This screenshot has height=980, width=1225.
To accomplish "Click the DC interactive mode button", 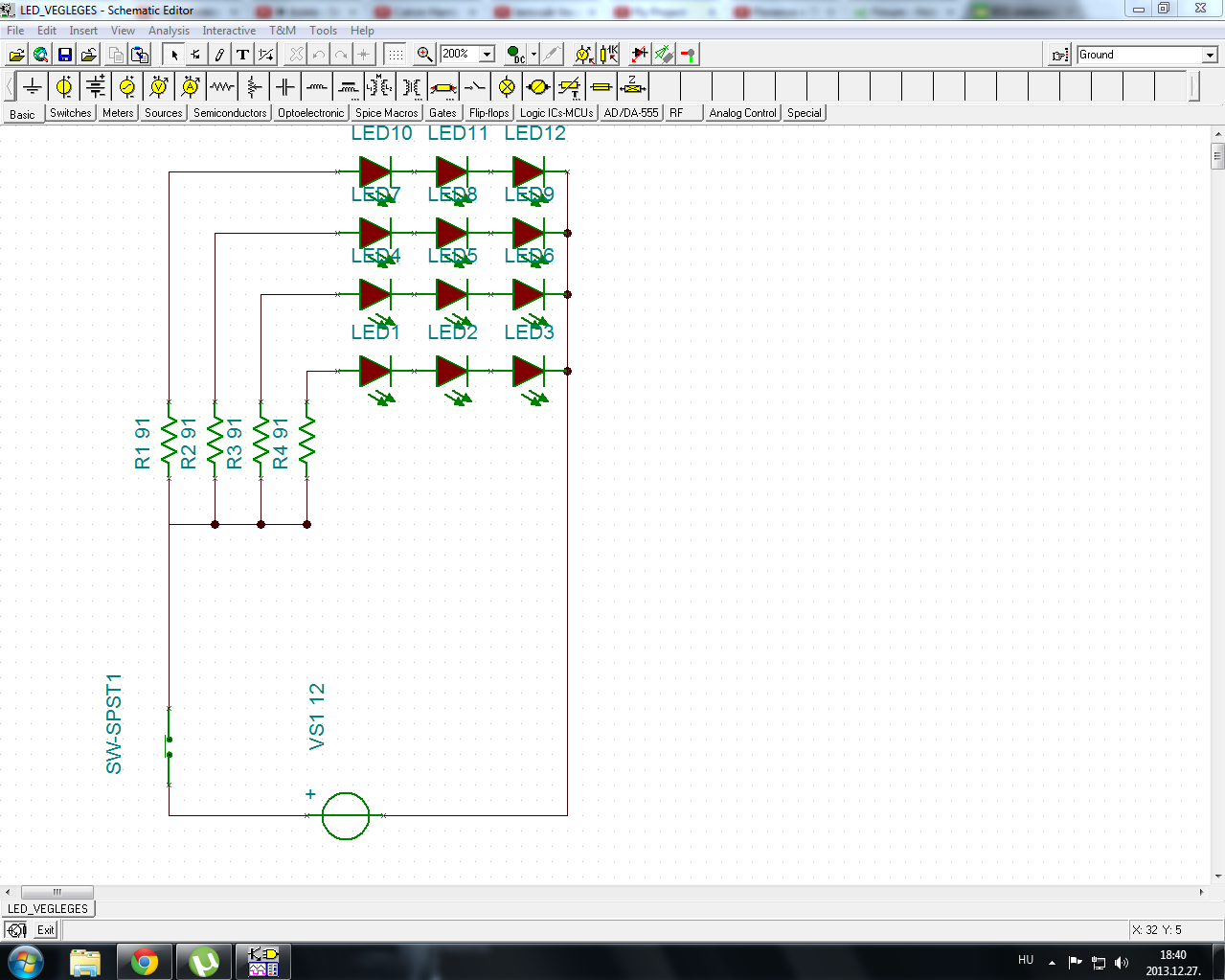I will [x=515, y=55].
